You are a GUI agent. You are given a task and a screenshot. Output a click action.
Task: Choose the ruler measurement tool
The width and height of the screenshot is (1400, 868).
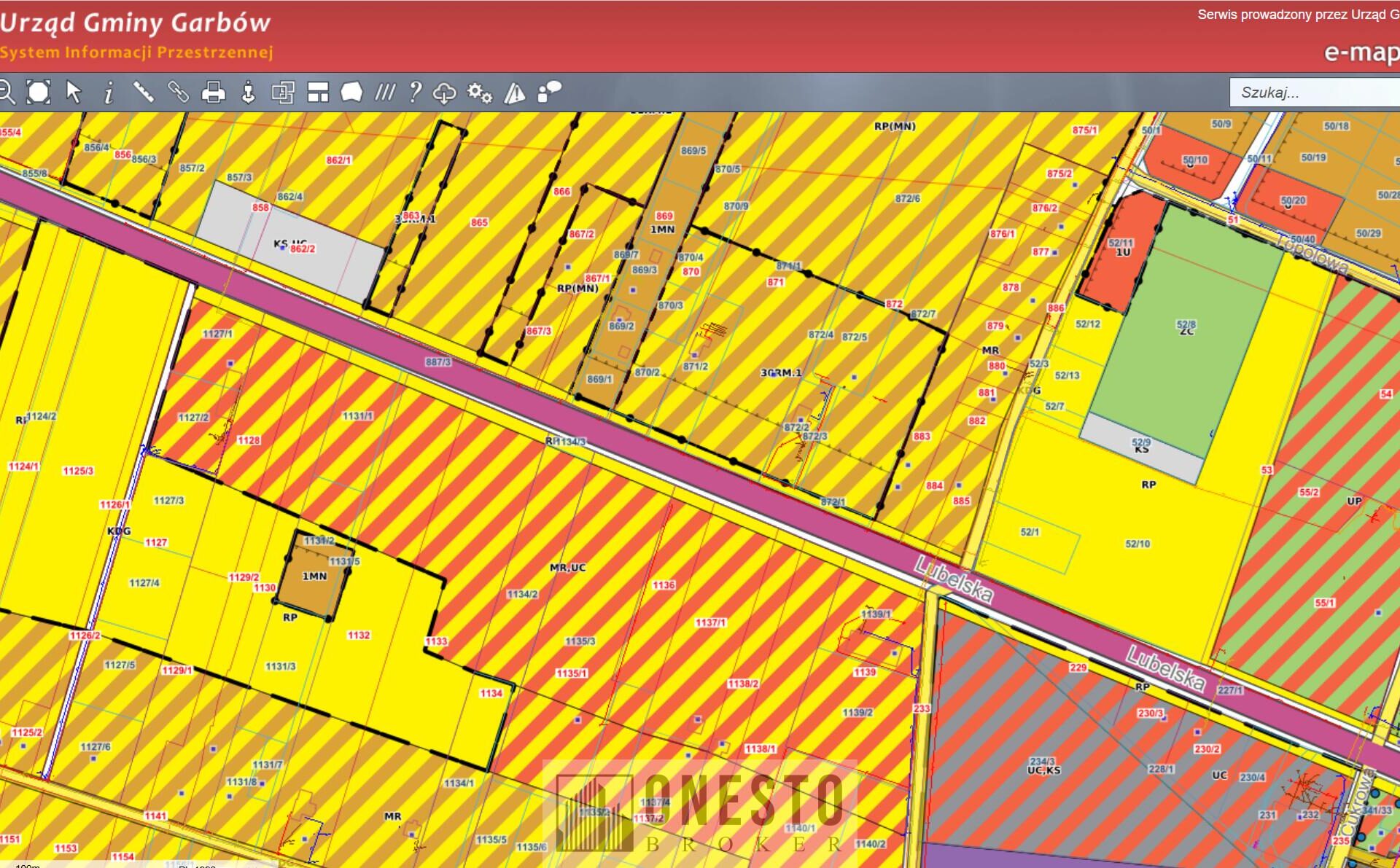point(143,93)
